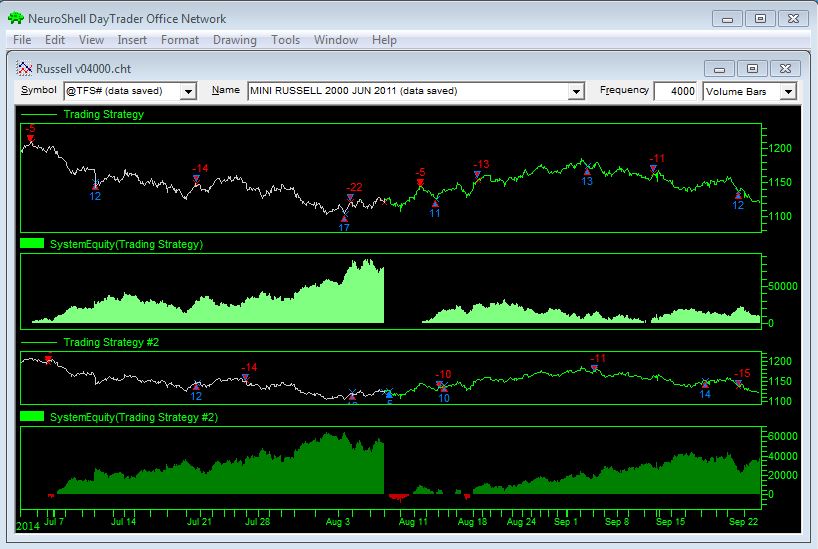Click the SystemEquity(Trading Strategy #2) label
The height and width of the screenshot is (549, 818).
(134, 417)
